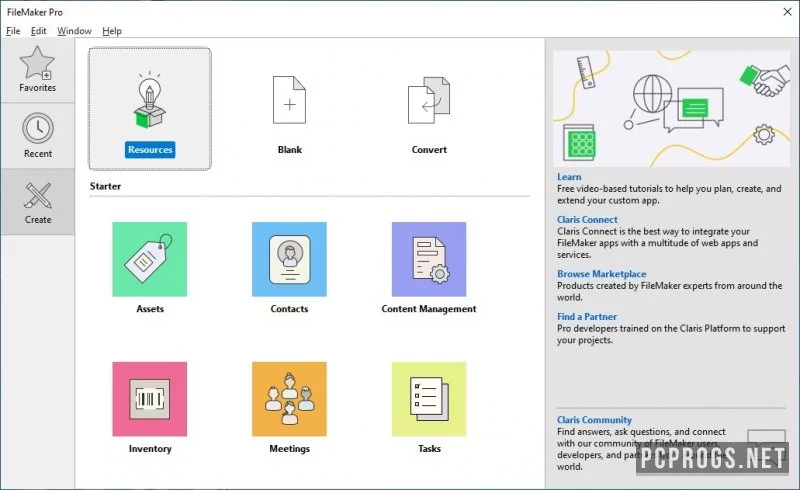
Task: Open the Favorites star icon
Action: pos(37,63)
